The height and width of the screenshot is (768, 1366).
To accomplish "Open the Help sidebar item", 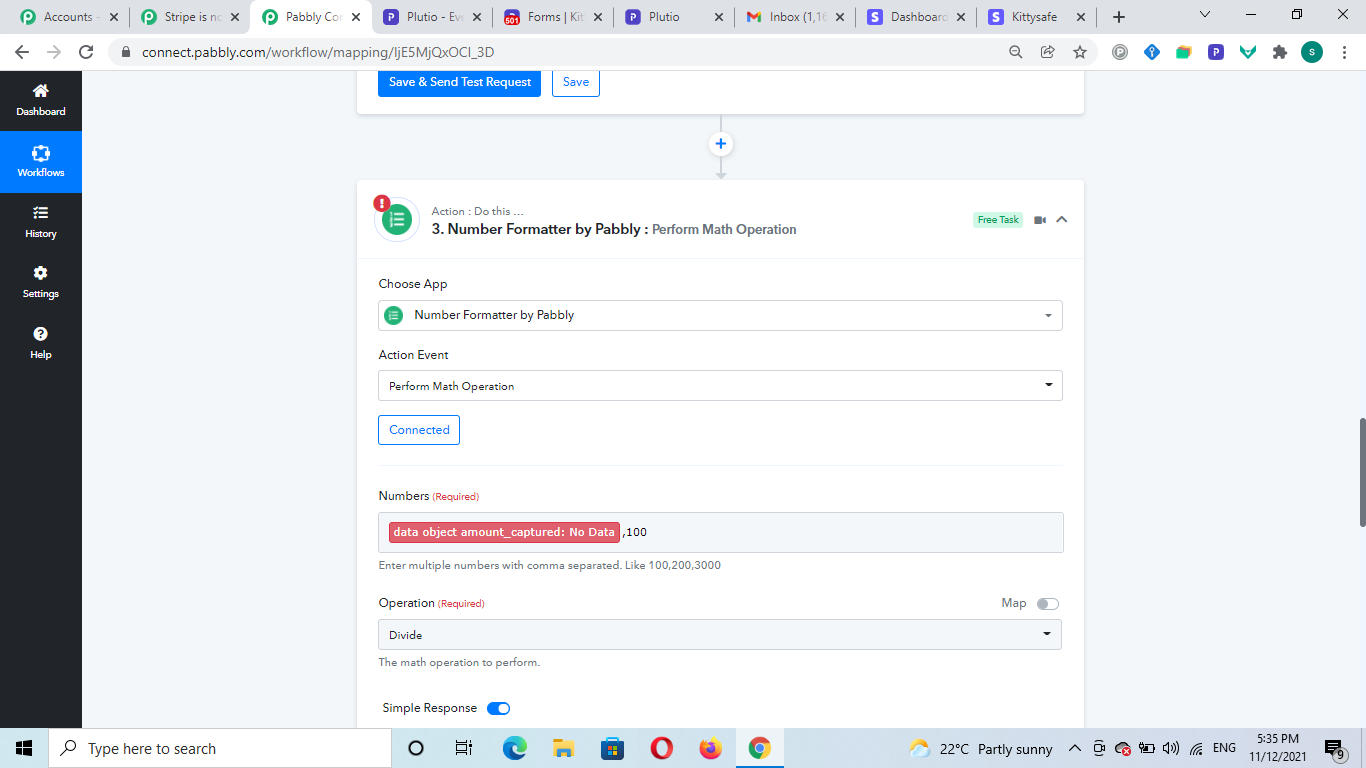I will pyautogui.click(x=41, y=343).
